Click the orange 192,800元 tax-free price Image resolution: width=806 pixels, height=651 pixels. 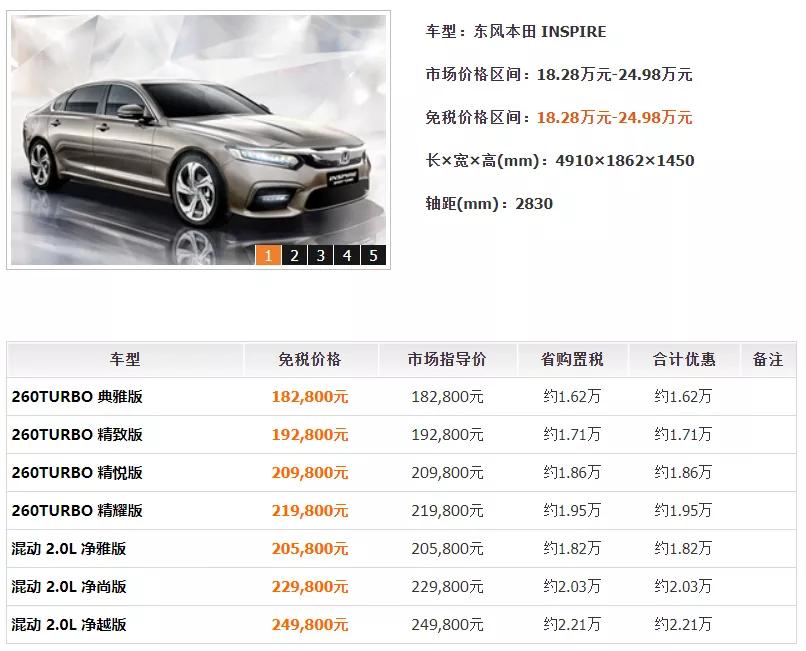(310, 435)
